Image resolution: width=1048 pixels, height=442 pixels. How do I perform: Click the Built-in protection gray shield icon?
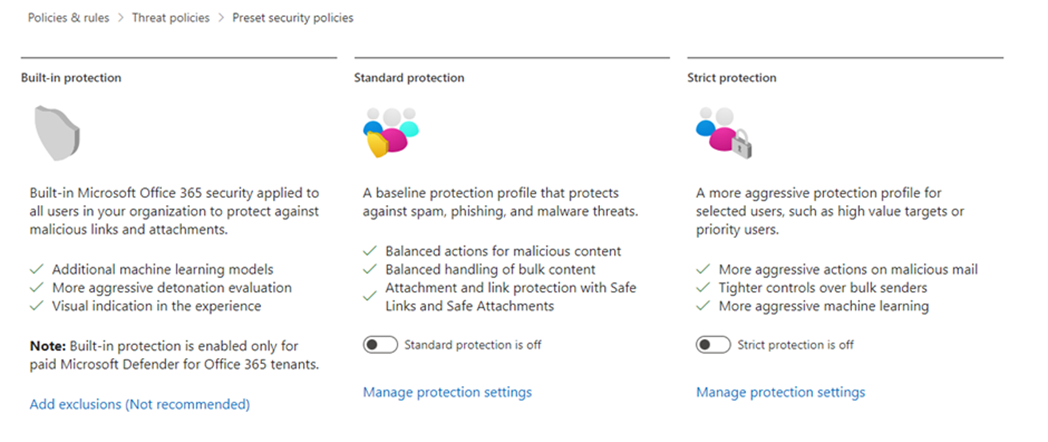57,133
